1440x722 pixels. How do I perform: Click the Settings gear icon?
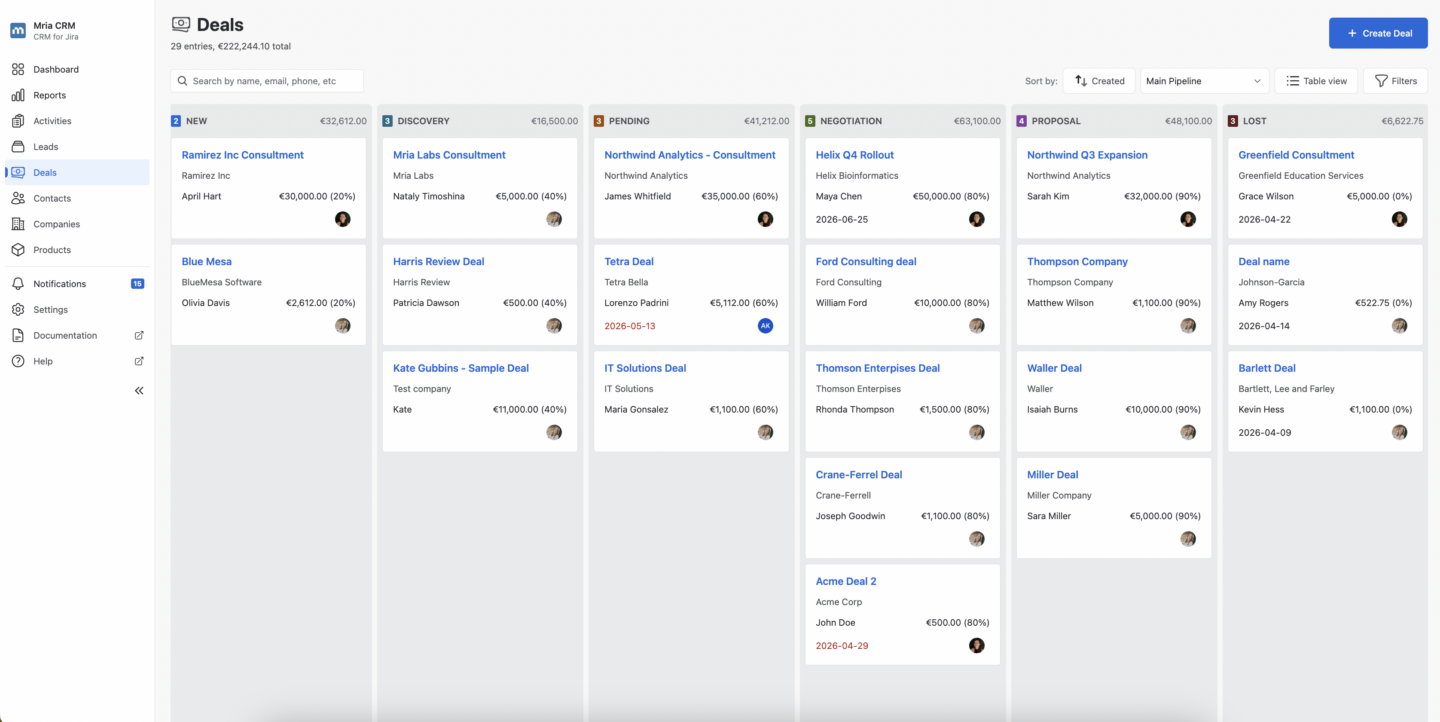18,310
